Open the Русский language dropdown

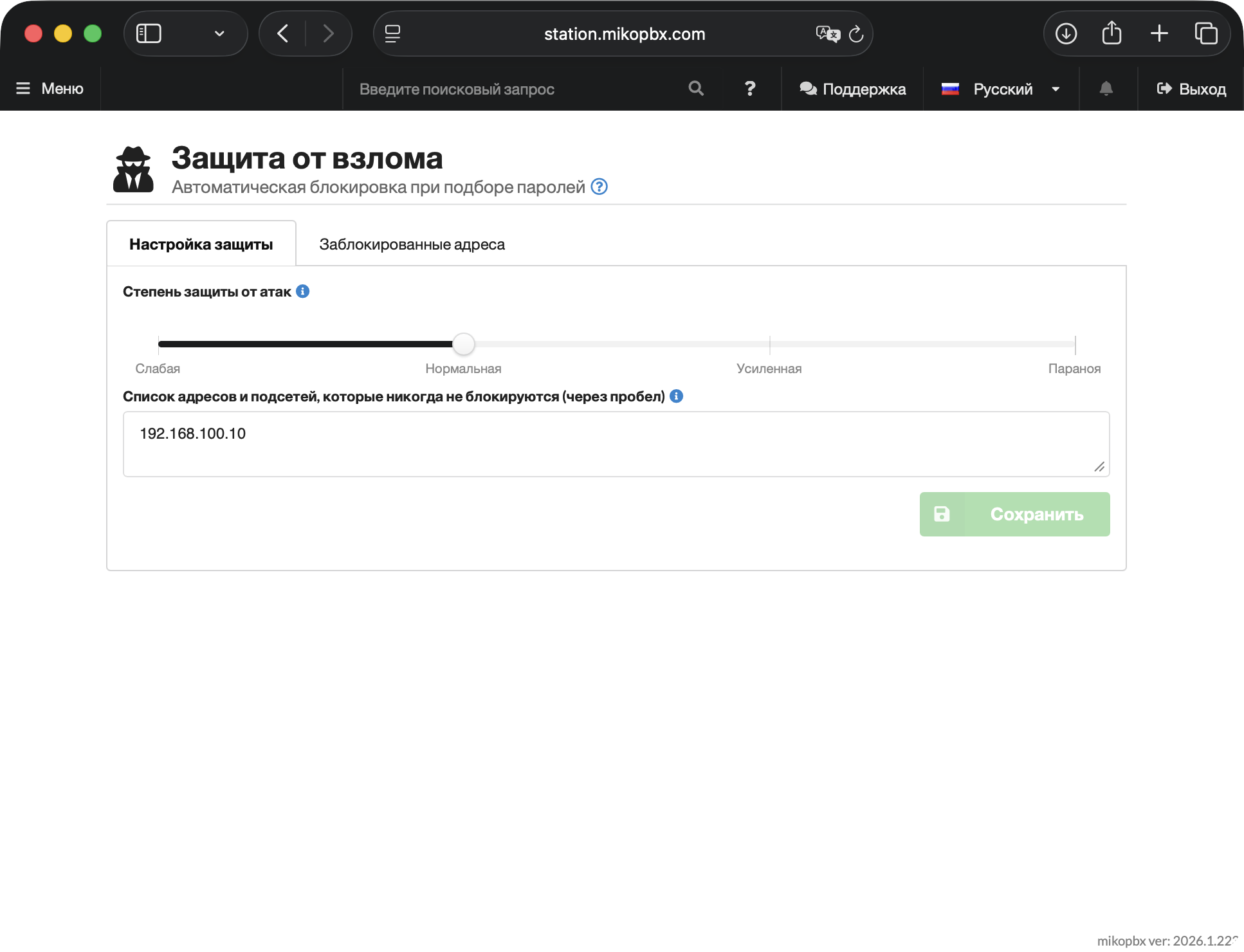[x=1001, y=89]
